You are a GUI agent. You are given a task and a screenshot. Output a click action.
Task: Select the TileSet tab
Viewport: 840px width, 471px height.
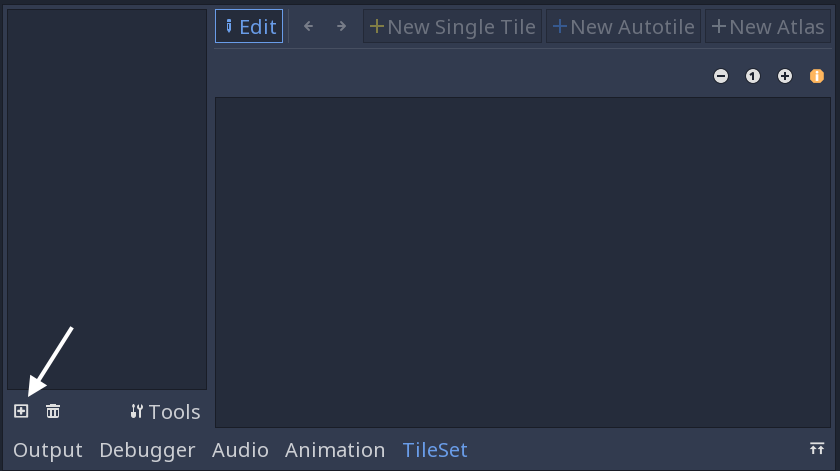point(435,450)
